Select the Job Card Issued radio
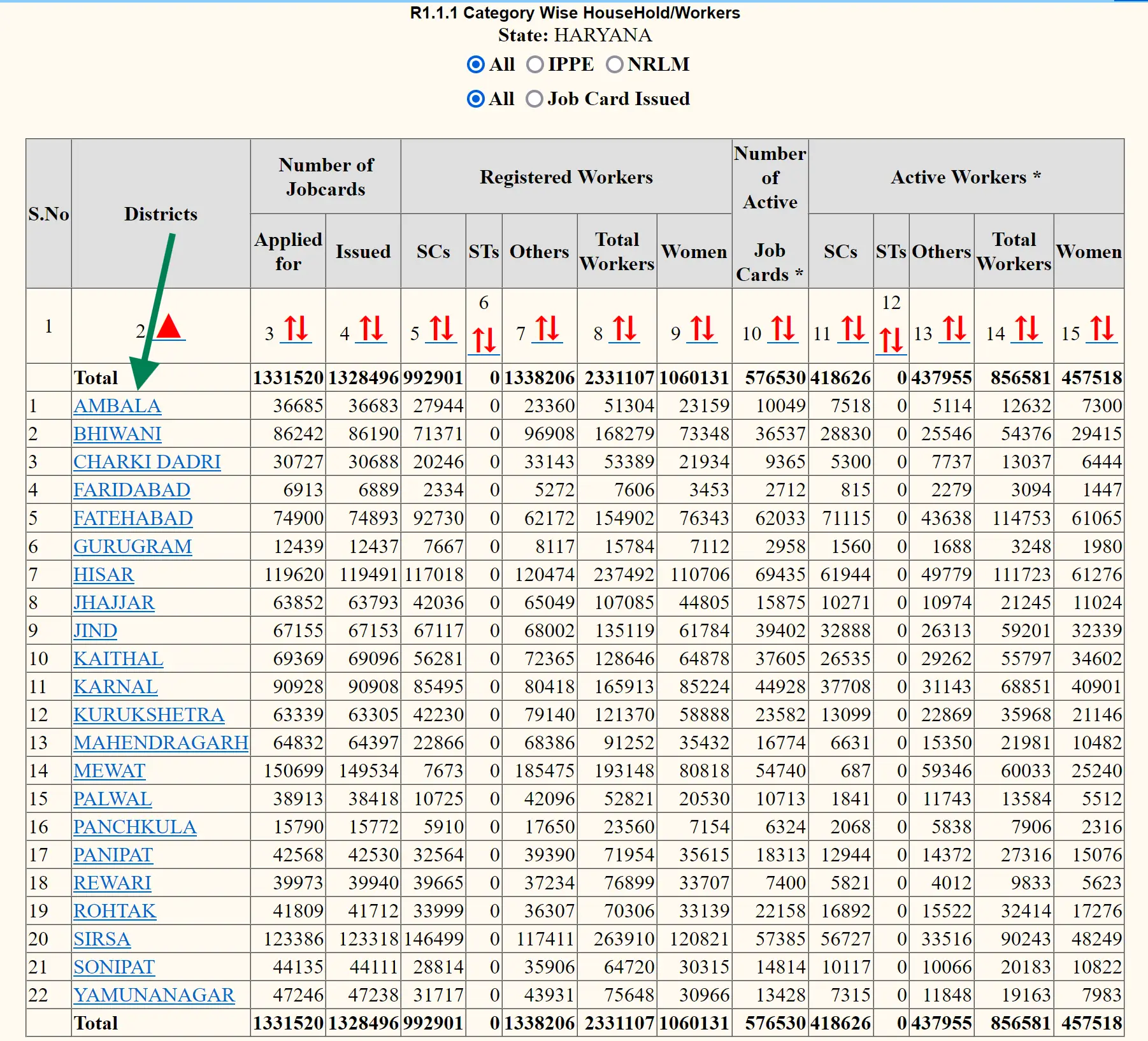This screenshot has height=1041, width=1148. pyautogui.click(x=535, y=99)
